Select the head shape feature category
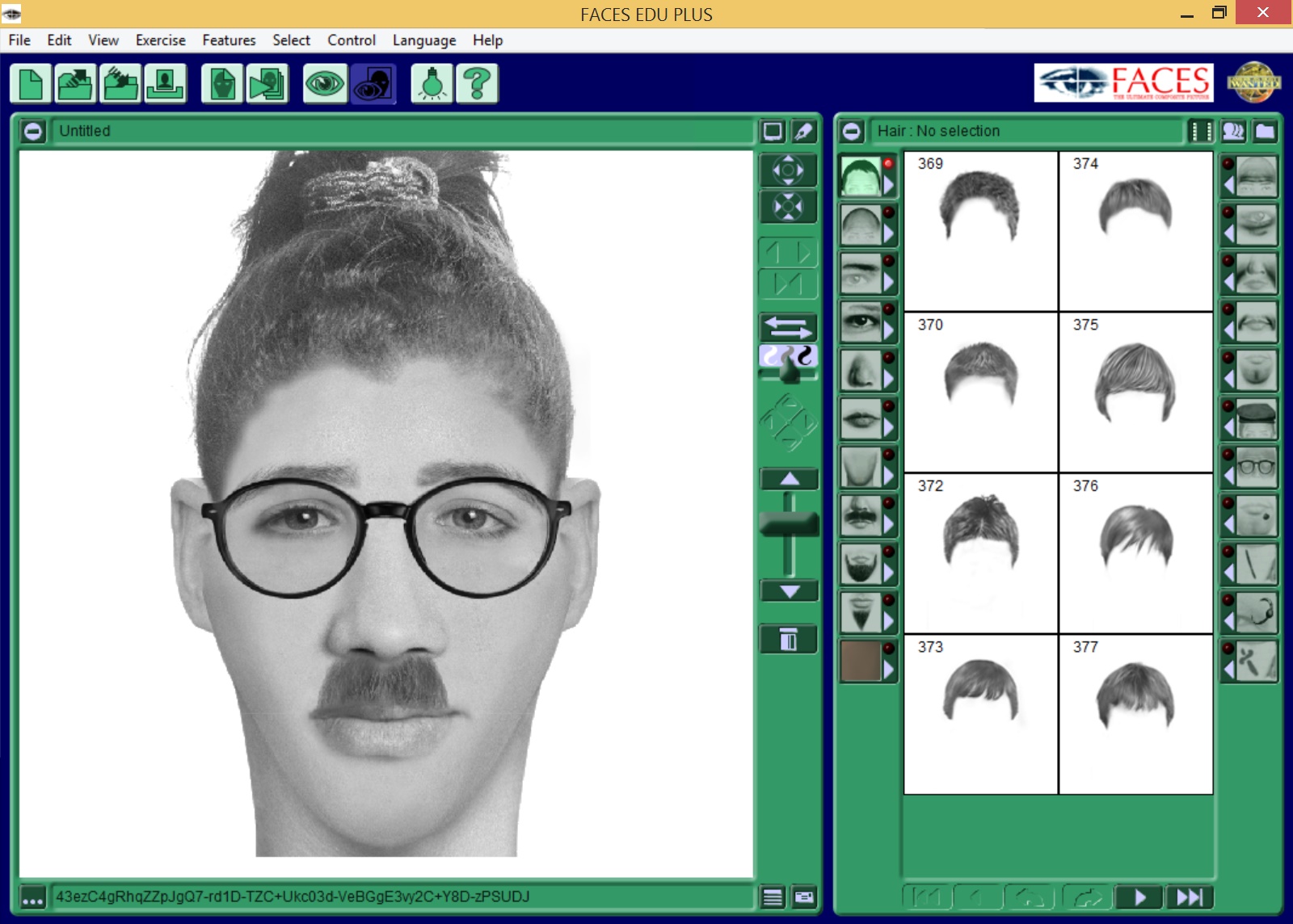 point(860,225)
